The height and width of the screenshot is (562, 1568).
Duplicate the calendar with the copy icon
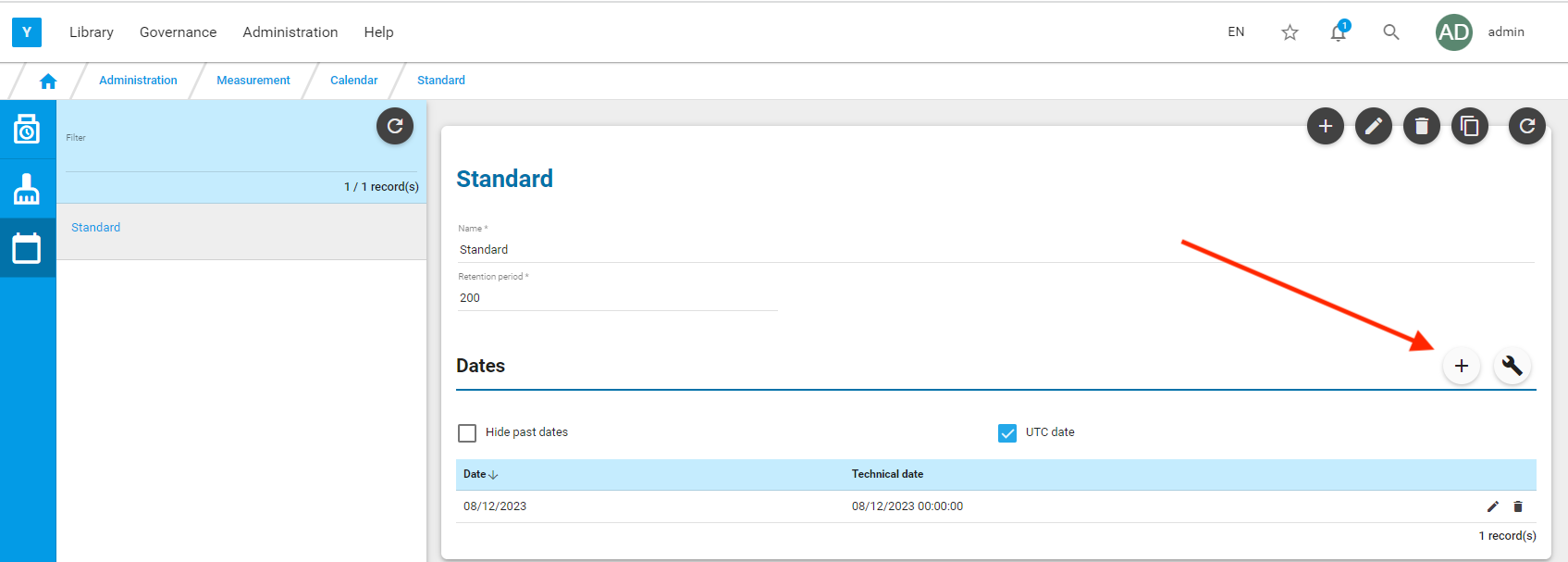tap(1470, 126)
